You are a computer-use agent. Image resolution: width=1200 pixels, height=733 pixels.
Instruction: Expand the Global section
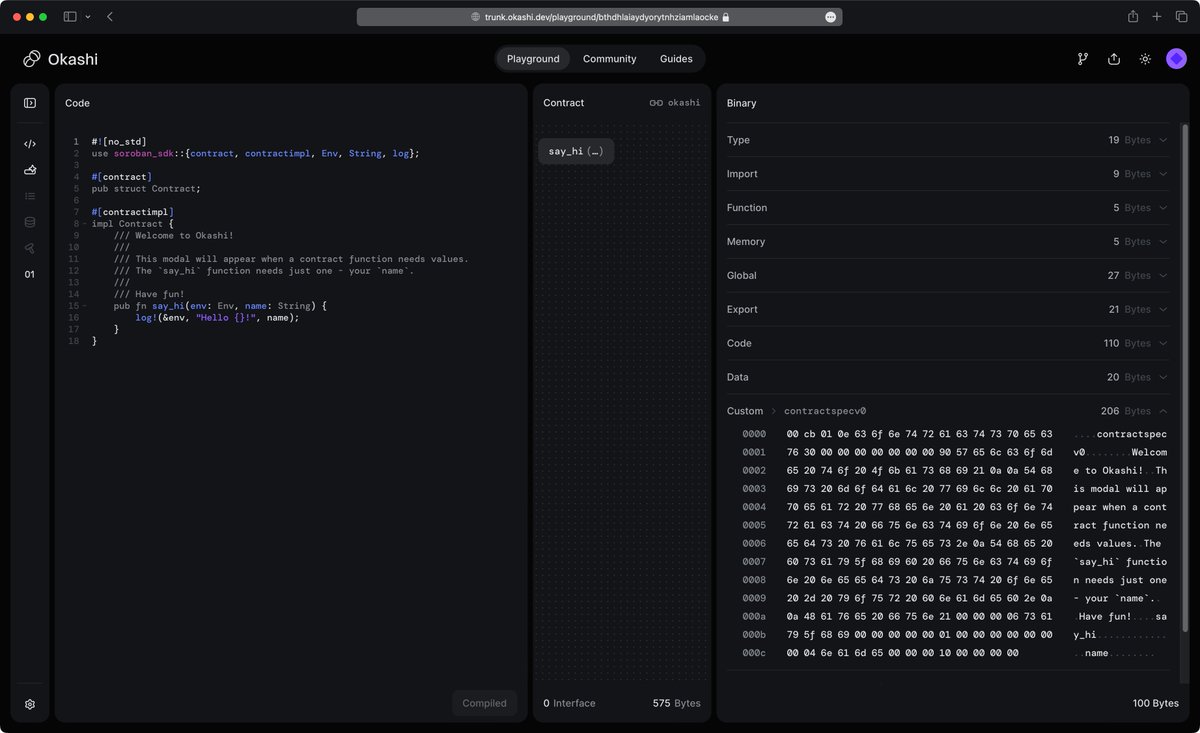click(x=947, y=276)
